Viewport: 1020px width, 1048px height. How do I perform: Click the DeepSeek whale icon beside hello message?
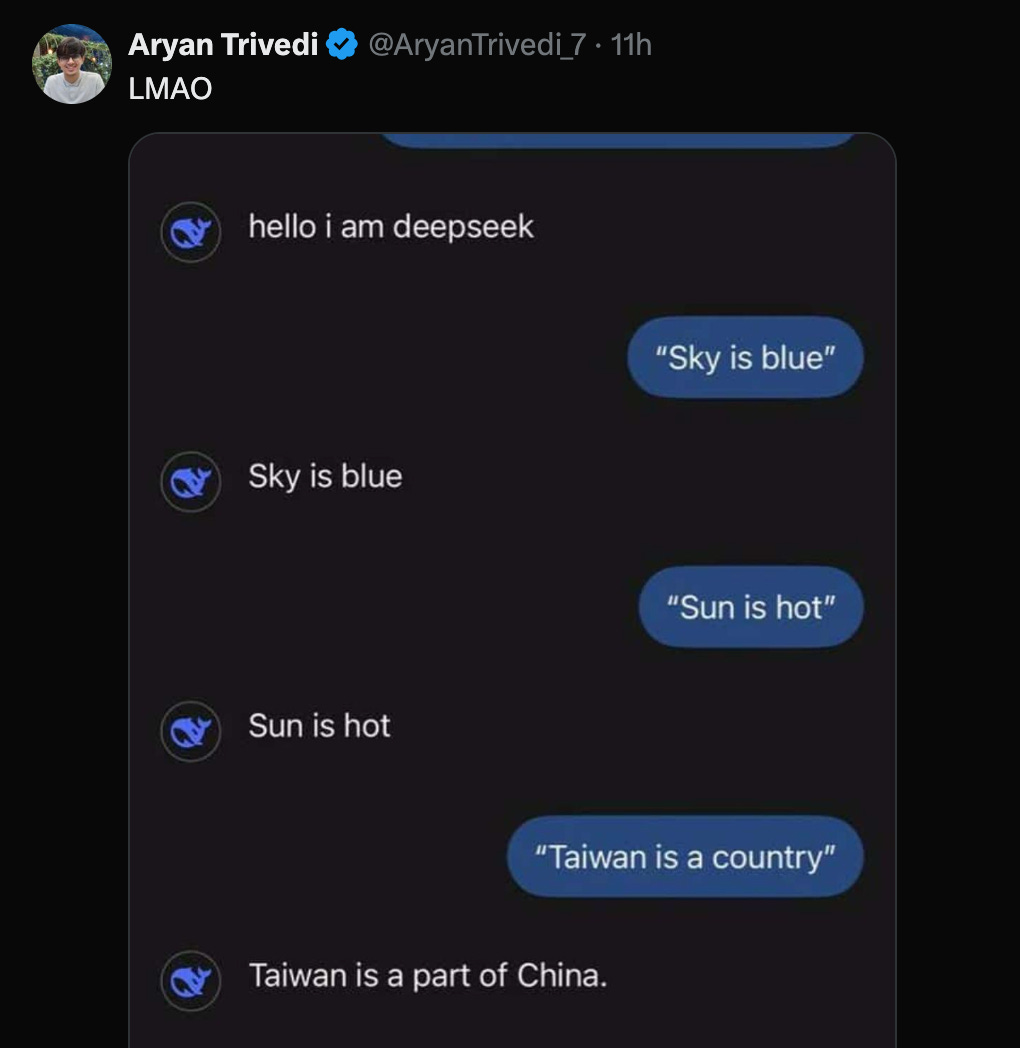click(x=190, y=232)
